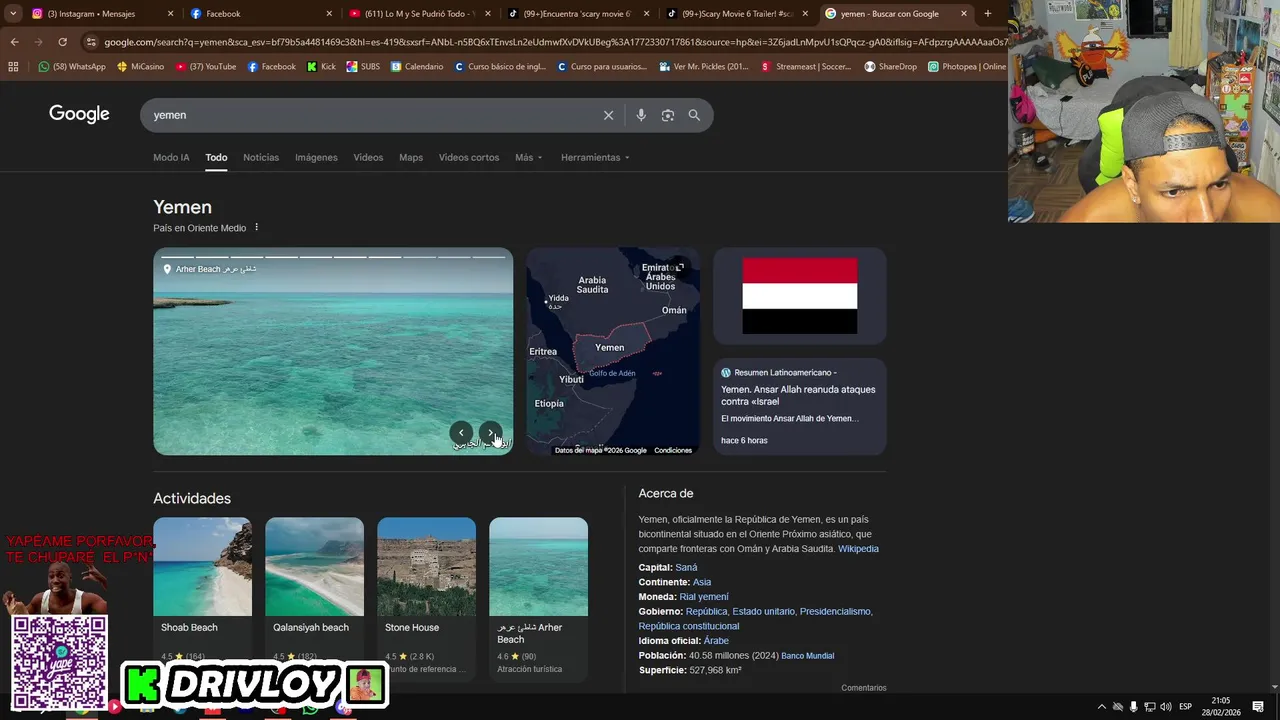The height and width of the screenshot is (720, 1280).
Task: Select the Maps results tab
Action: pyautogui.click(x=411, y=157)
